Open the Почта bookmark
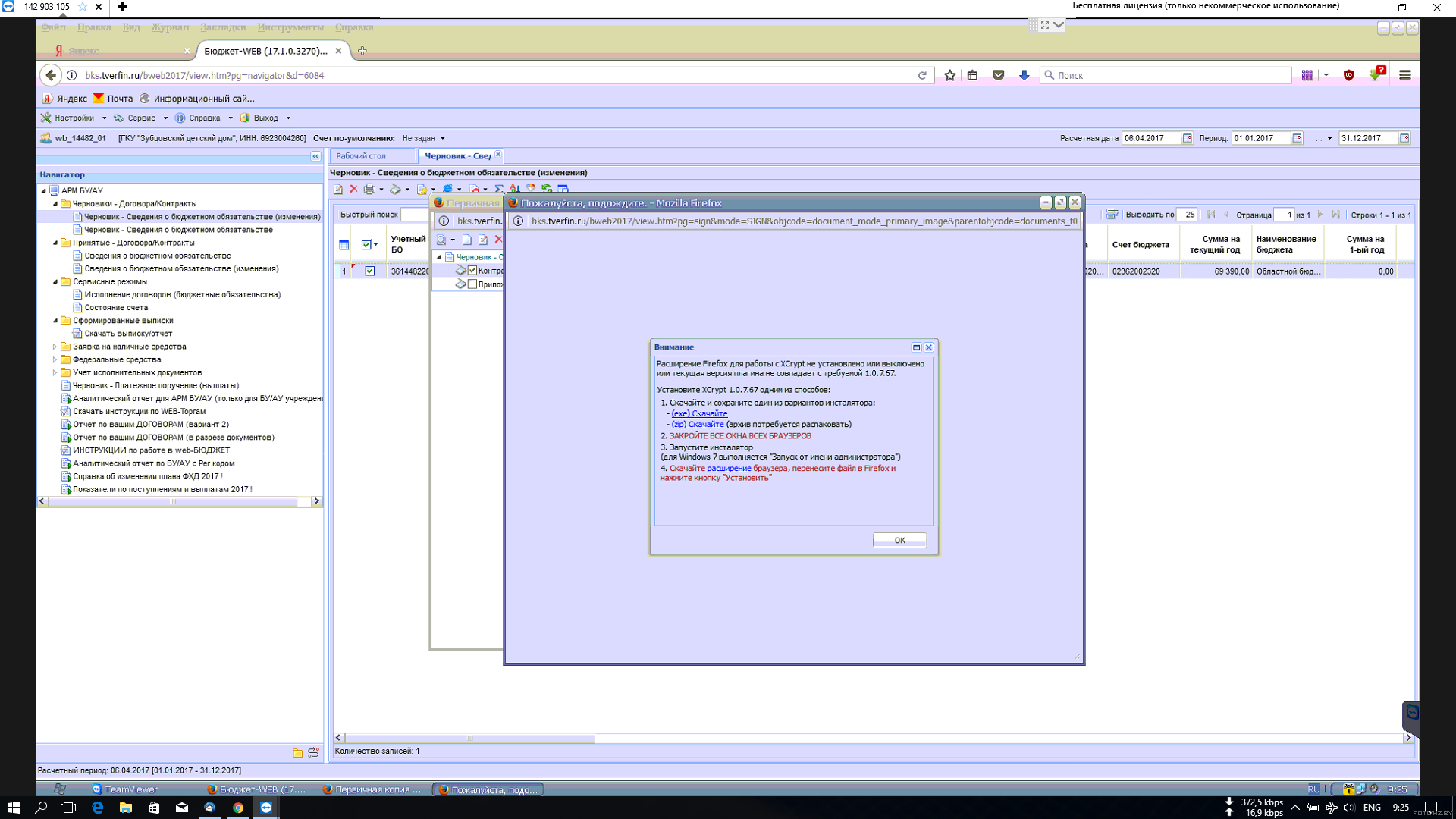The height and width of the screenshot is (819, 1456). click(113, 99)
